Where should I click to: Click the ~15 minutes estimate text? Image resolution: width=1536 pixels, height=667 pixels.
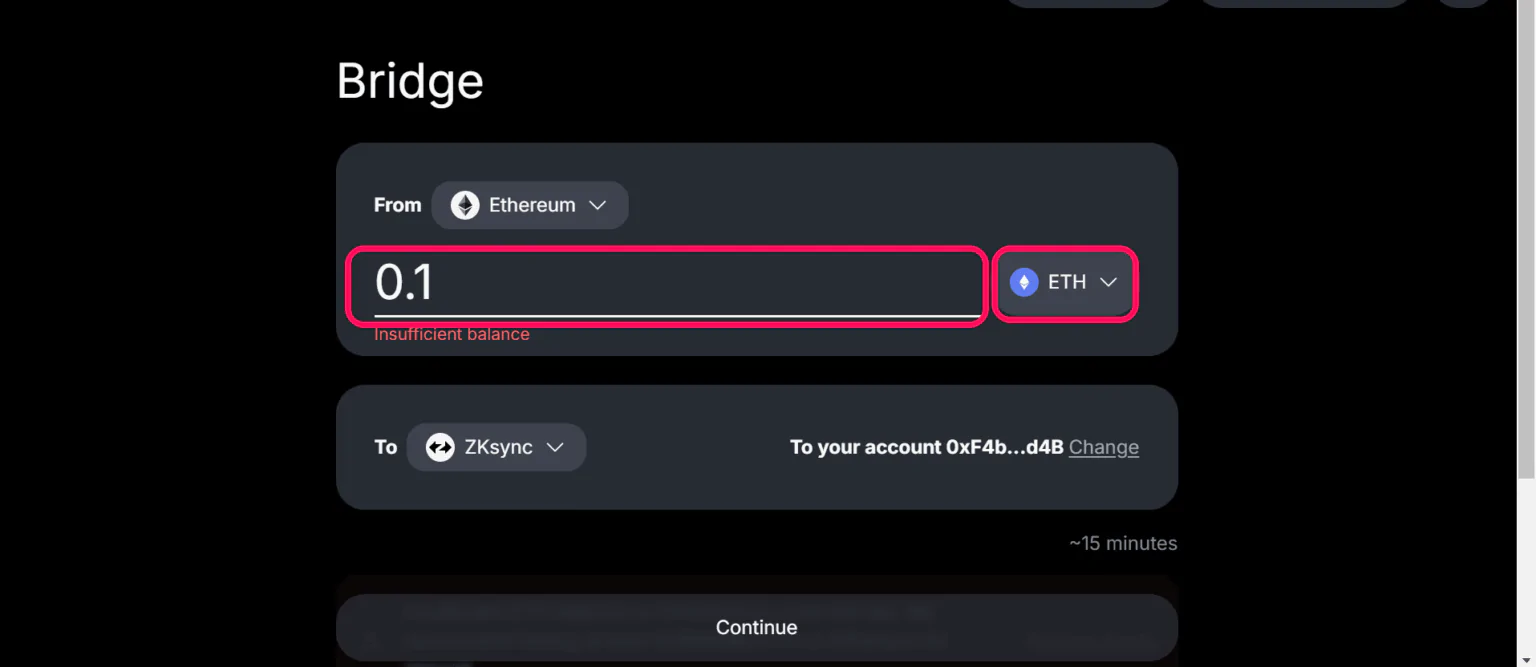(1122, 543)
